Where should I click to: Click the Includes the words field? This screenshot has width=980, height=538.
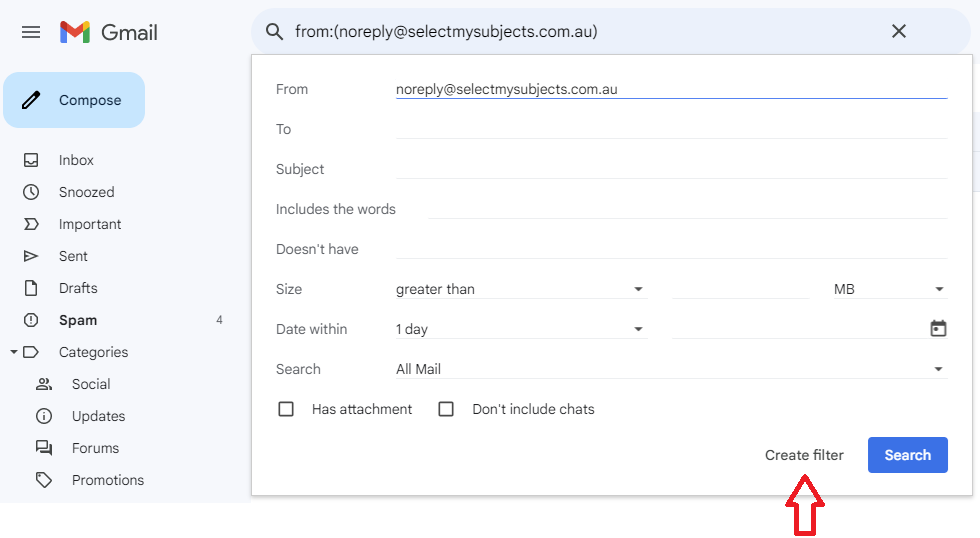coord(688,209)
